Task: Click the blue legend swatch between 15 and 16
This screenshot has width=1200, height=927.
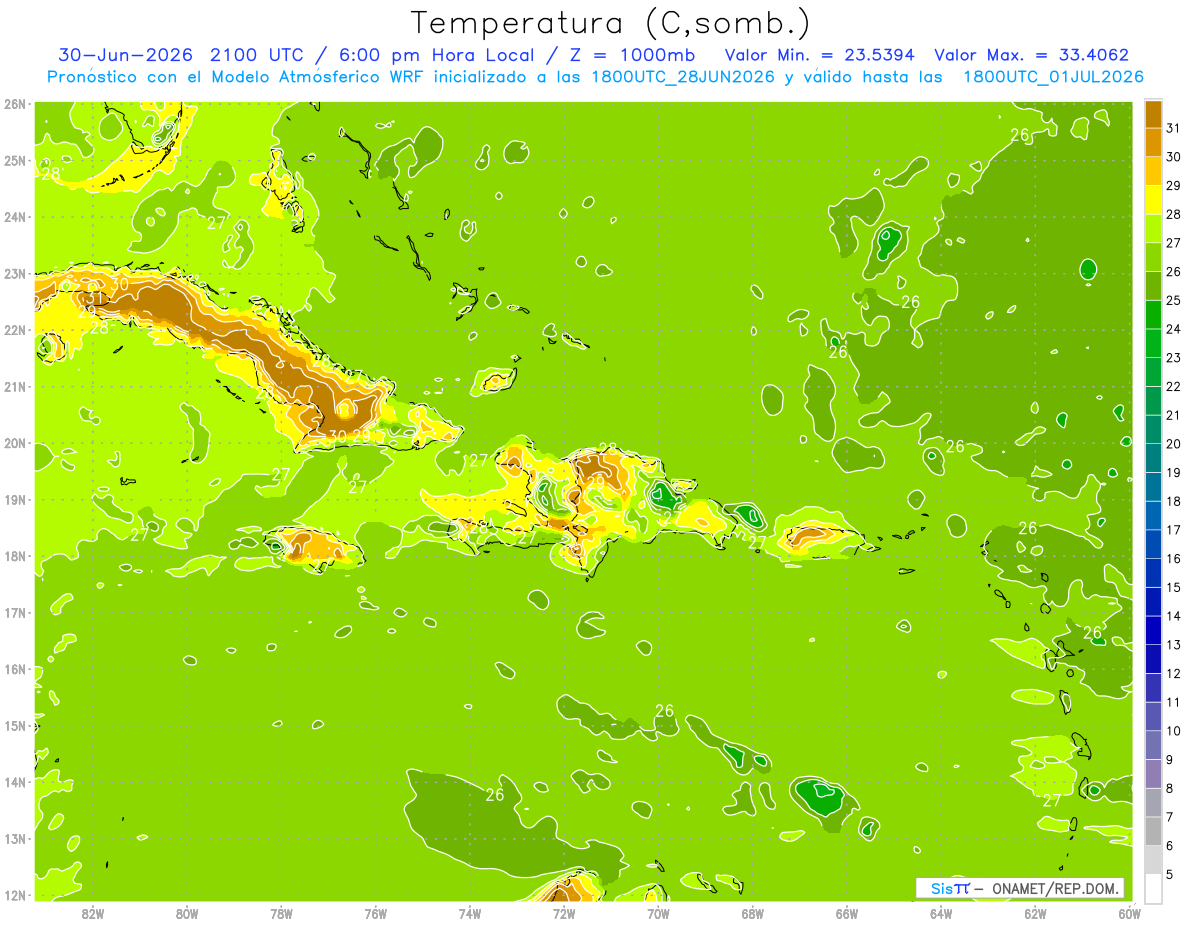Action: 1153,573
